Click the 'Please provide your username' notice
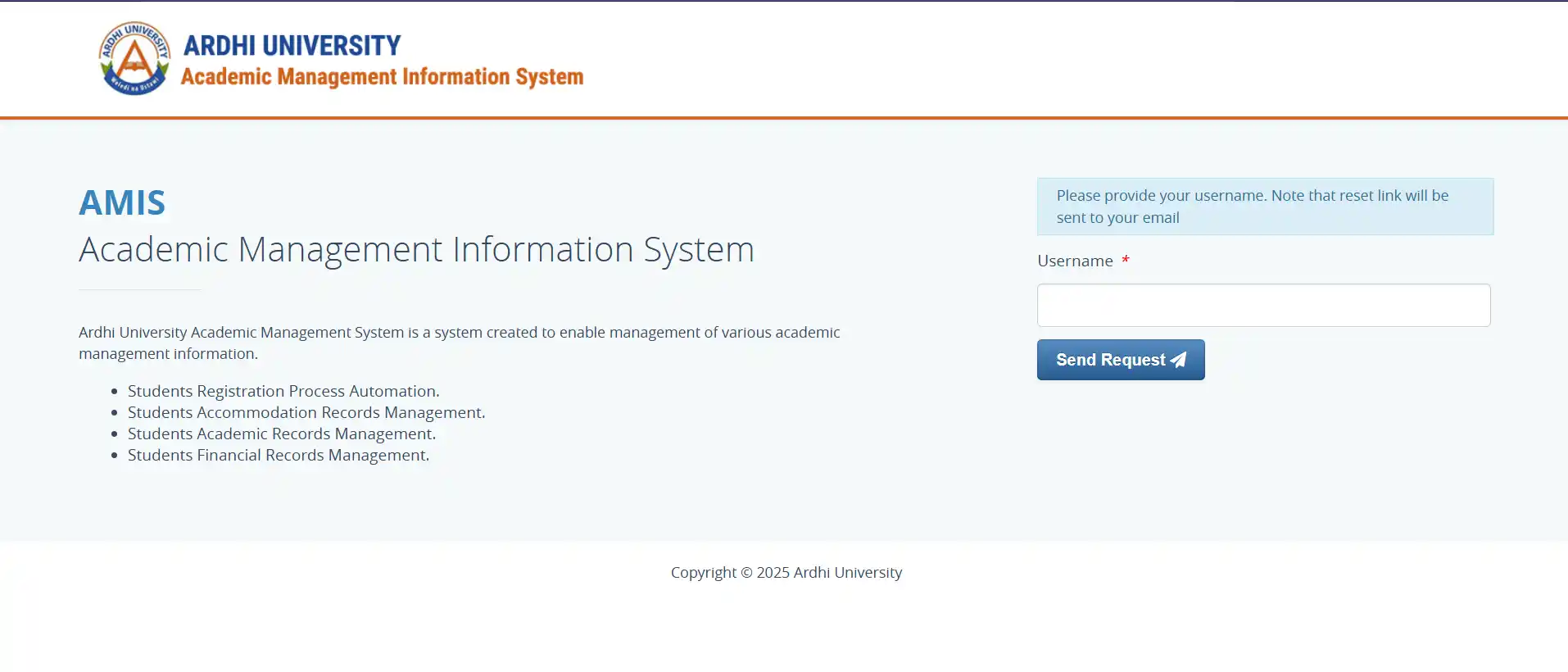Viewport: 1568px width, 672px height. tap(1265, 207)
